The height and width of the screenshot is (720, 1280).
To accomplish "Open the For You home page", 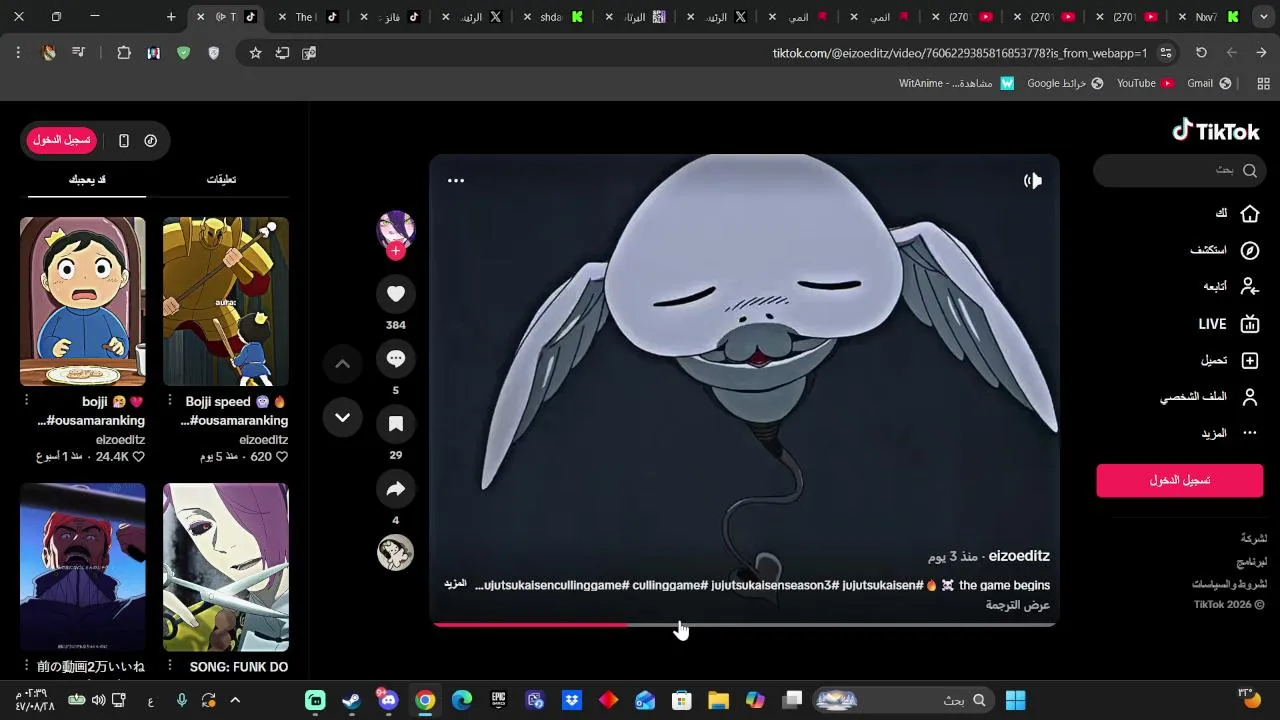I will (x=1236, y=214).
